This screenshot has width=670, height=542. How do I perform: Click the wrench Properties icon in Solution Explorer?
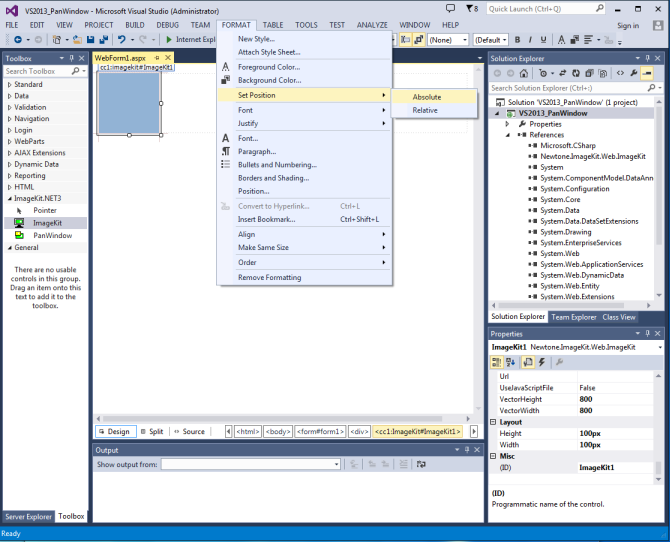tap(634, 74)
